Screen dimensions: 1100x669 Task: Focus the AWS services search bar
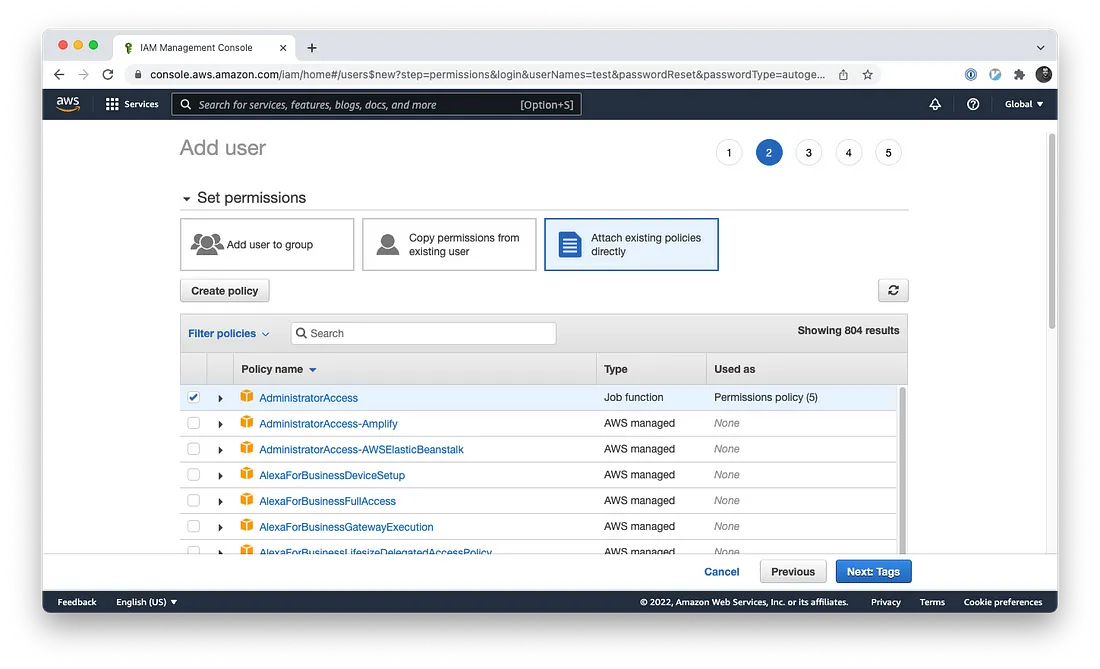(376, 104)
